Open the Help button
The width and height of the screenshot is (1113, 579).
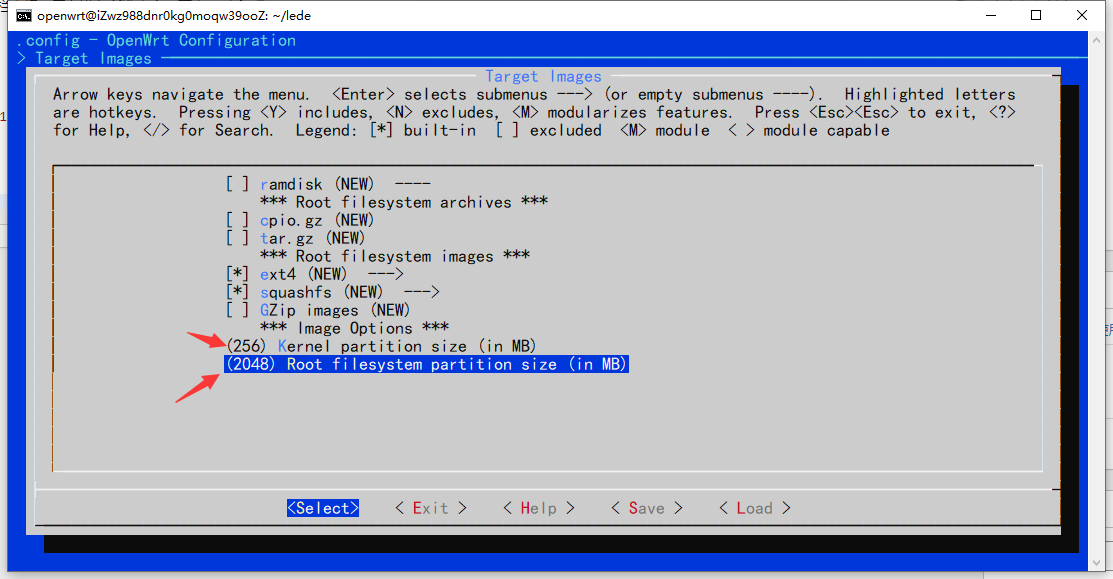point(538,508)
